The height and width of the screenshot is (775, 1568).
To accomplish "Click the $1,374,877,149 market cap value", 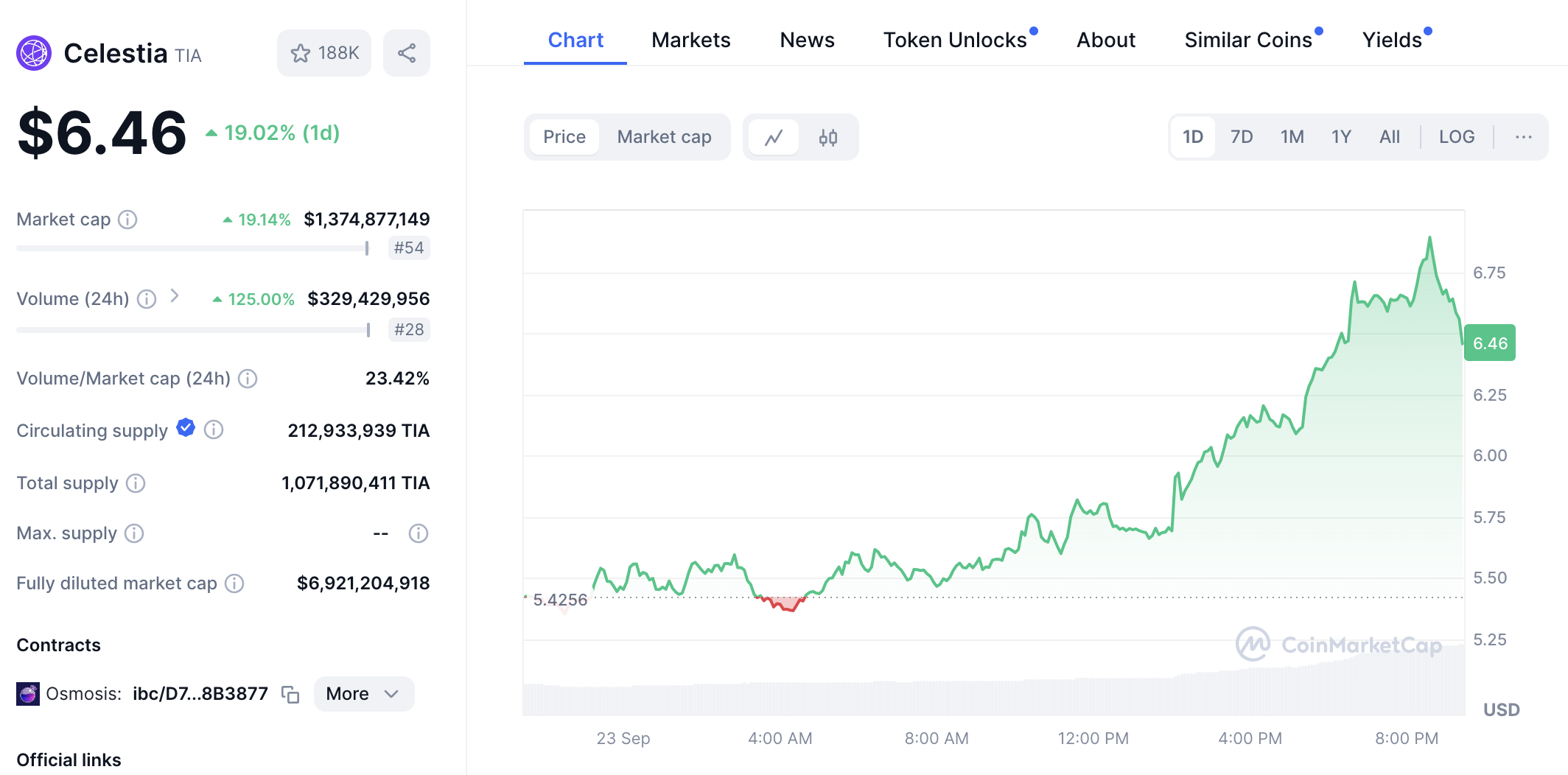I will click(367, 220).
